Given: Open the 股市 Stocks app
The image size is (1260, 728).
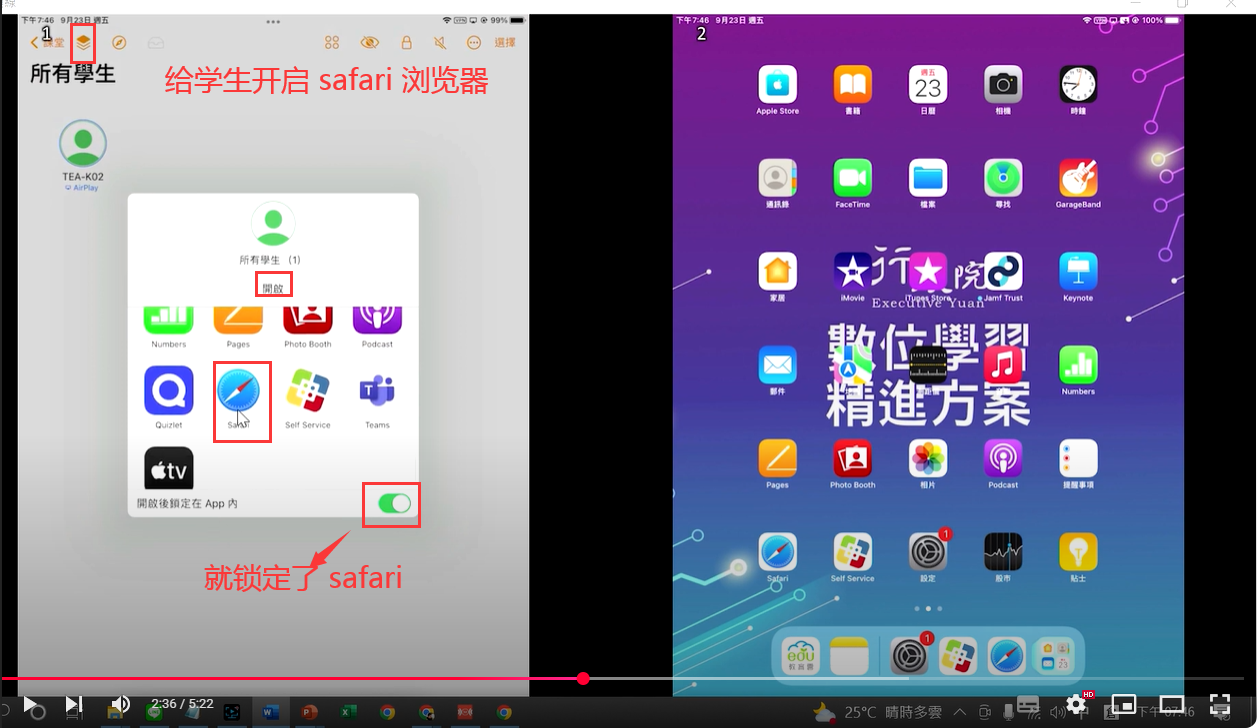Looking at the screenshot, I should point(1003,552).
